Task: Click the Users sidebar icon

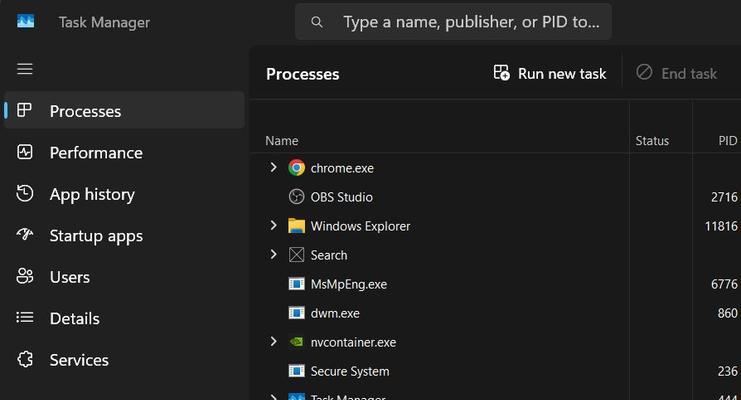Action: (x=25, y=276)
